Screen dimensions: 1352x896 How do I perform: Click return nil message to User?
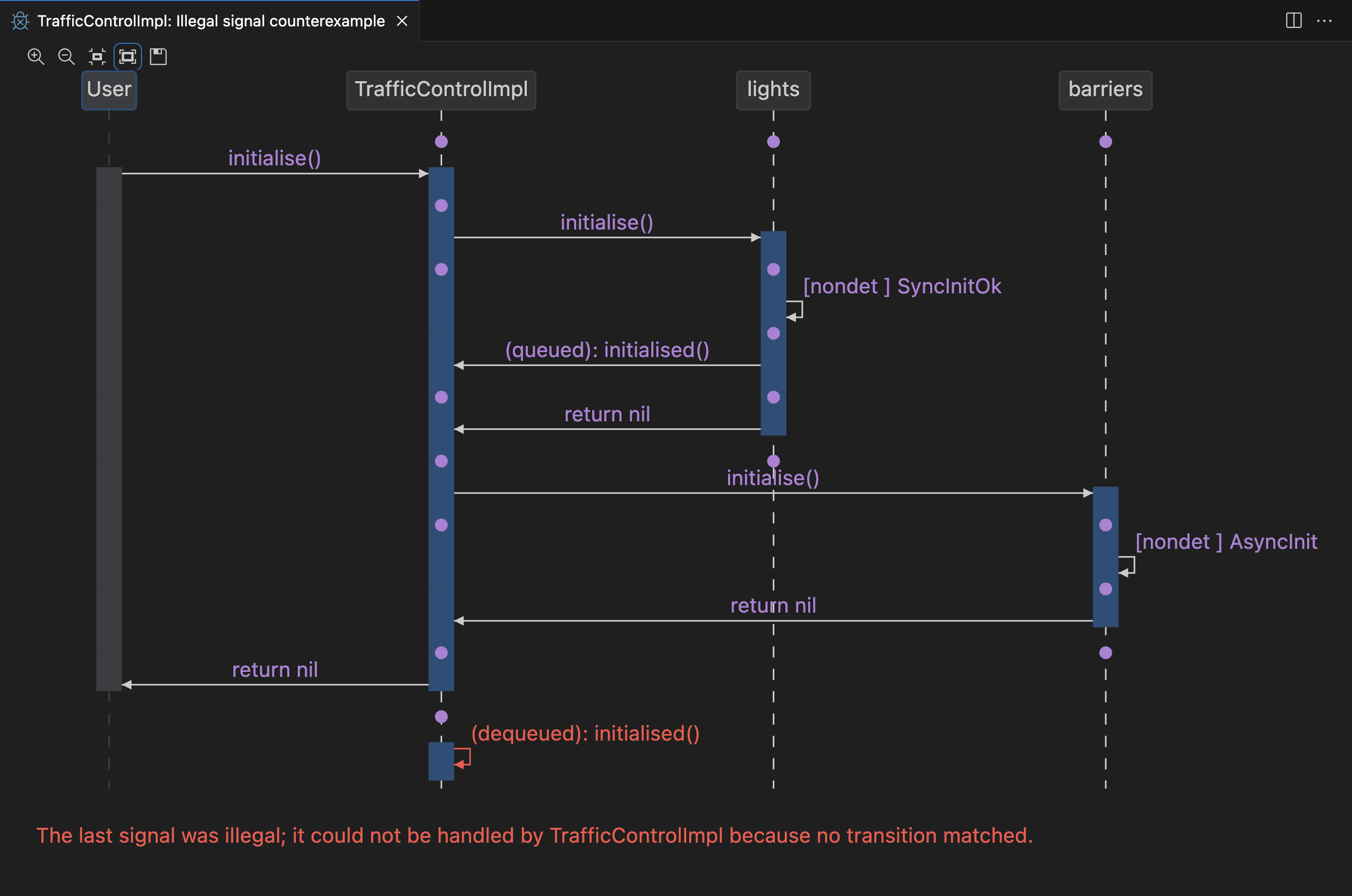[275, 670]
